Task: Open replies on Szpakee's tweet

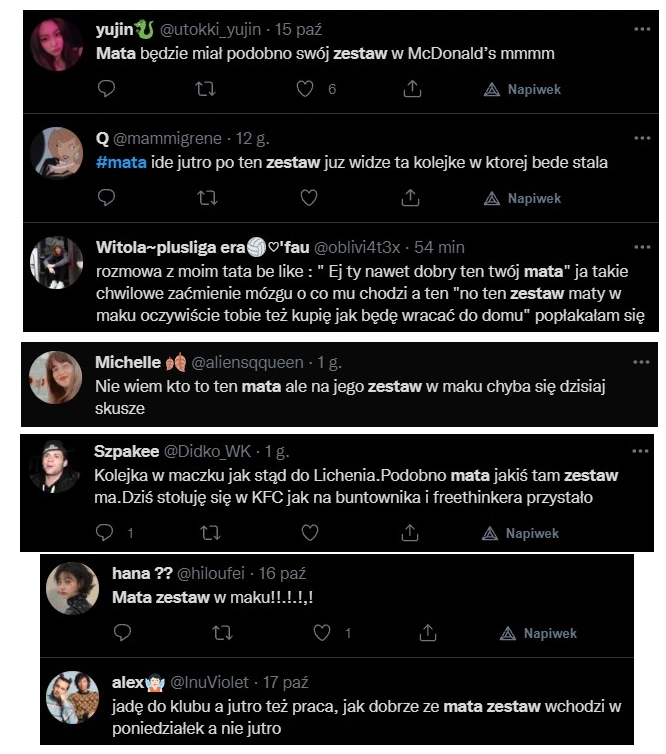Action: pos(105,533)
